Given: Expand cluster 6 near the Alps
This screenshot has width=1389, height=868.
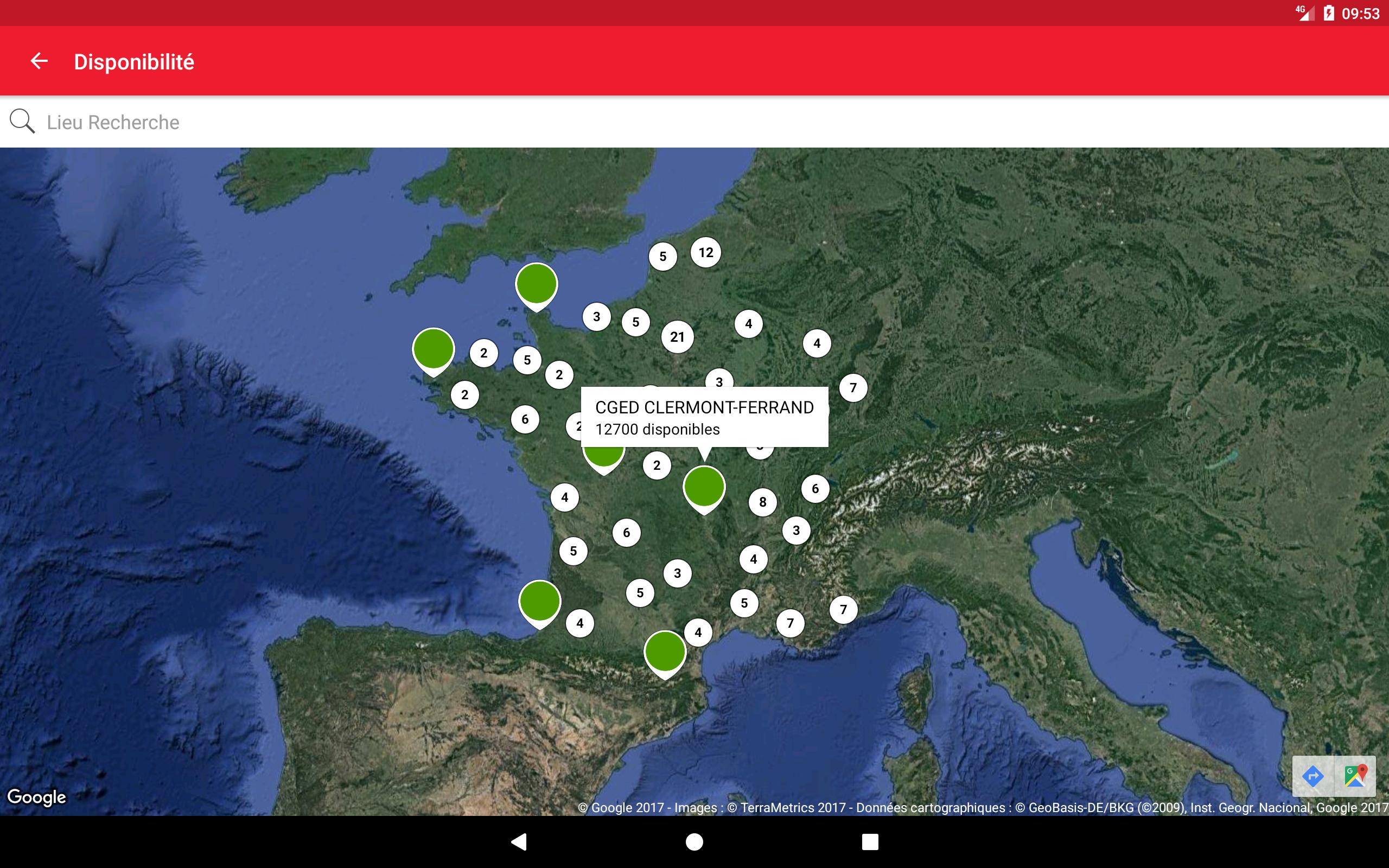Looking at the screenshot, I should 815,489.
